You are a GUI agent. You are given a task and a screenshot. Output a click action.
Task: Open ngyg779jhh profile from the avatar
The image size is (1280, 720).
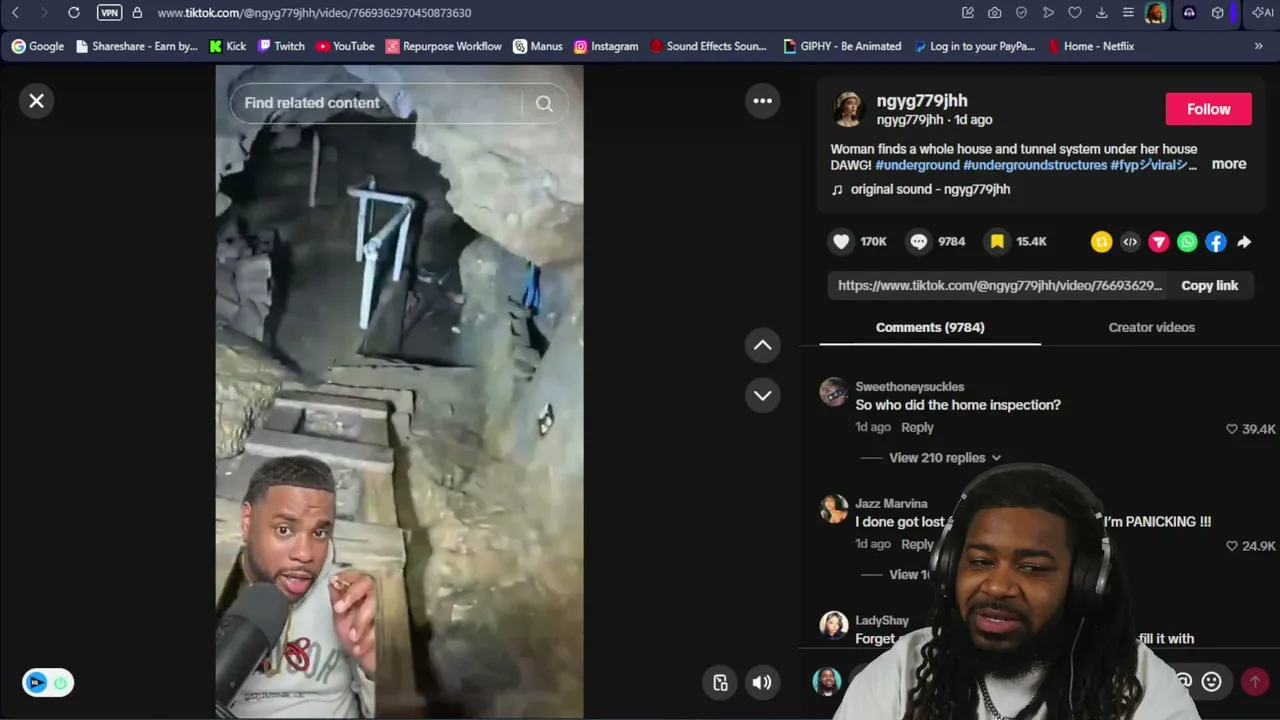(848, 109)
